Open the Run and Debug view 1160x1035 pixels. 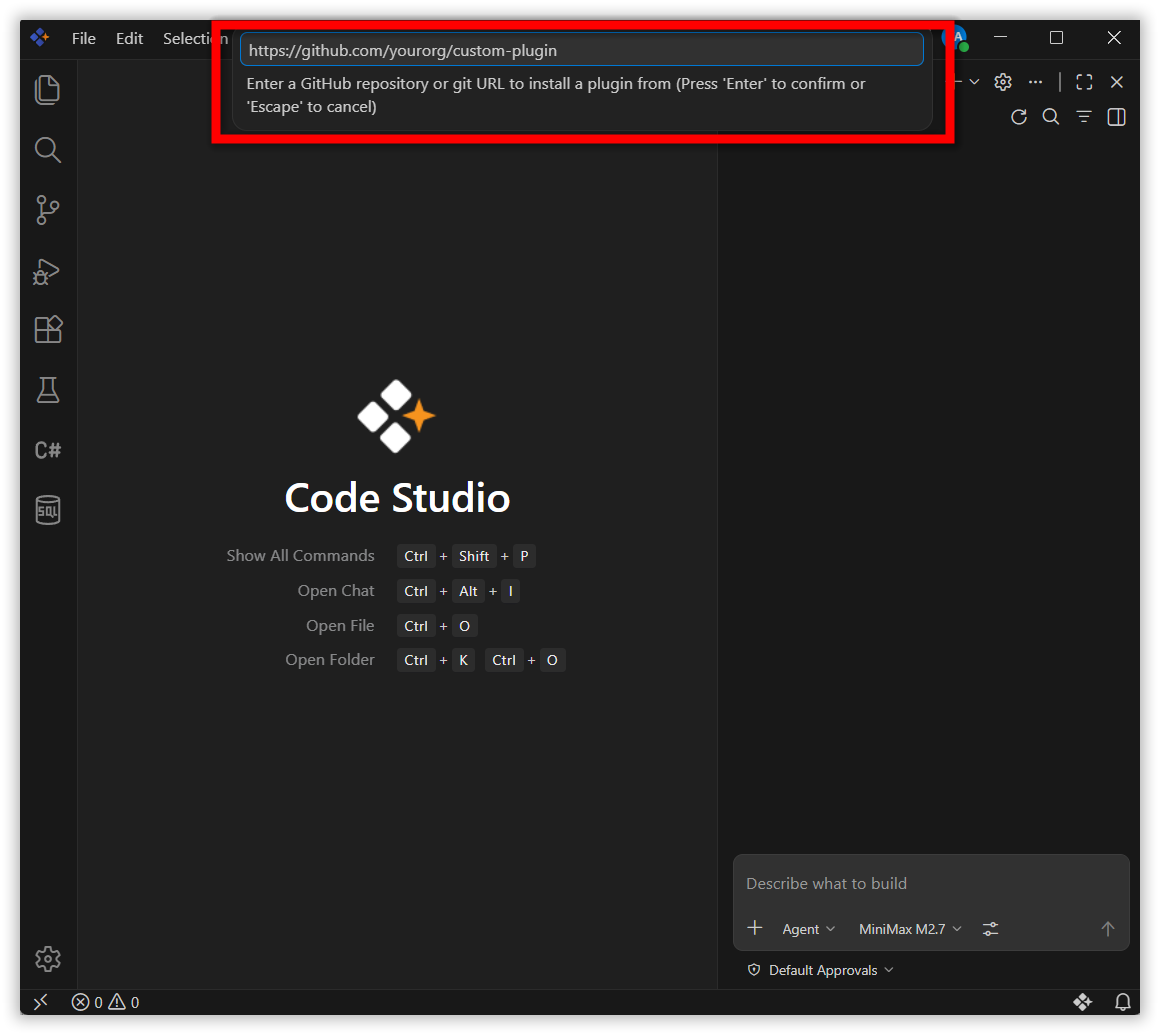(x=47, y=271)
